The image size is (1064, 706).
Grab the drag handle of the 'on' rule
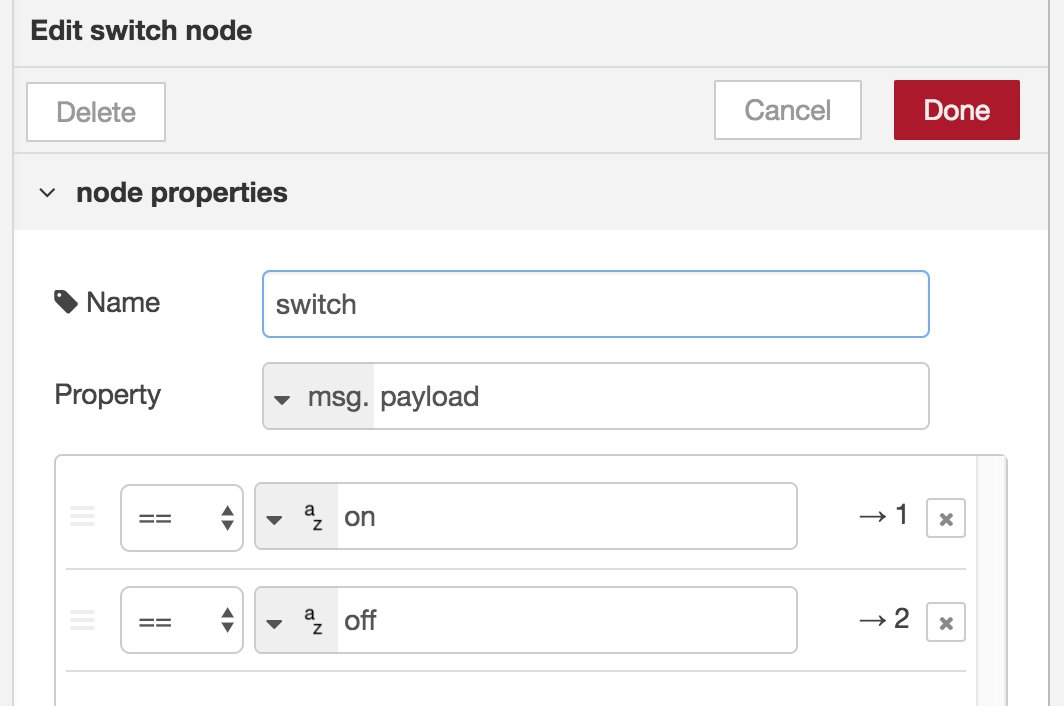(x=82, y=517)
